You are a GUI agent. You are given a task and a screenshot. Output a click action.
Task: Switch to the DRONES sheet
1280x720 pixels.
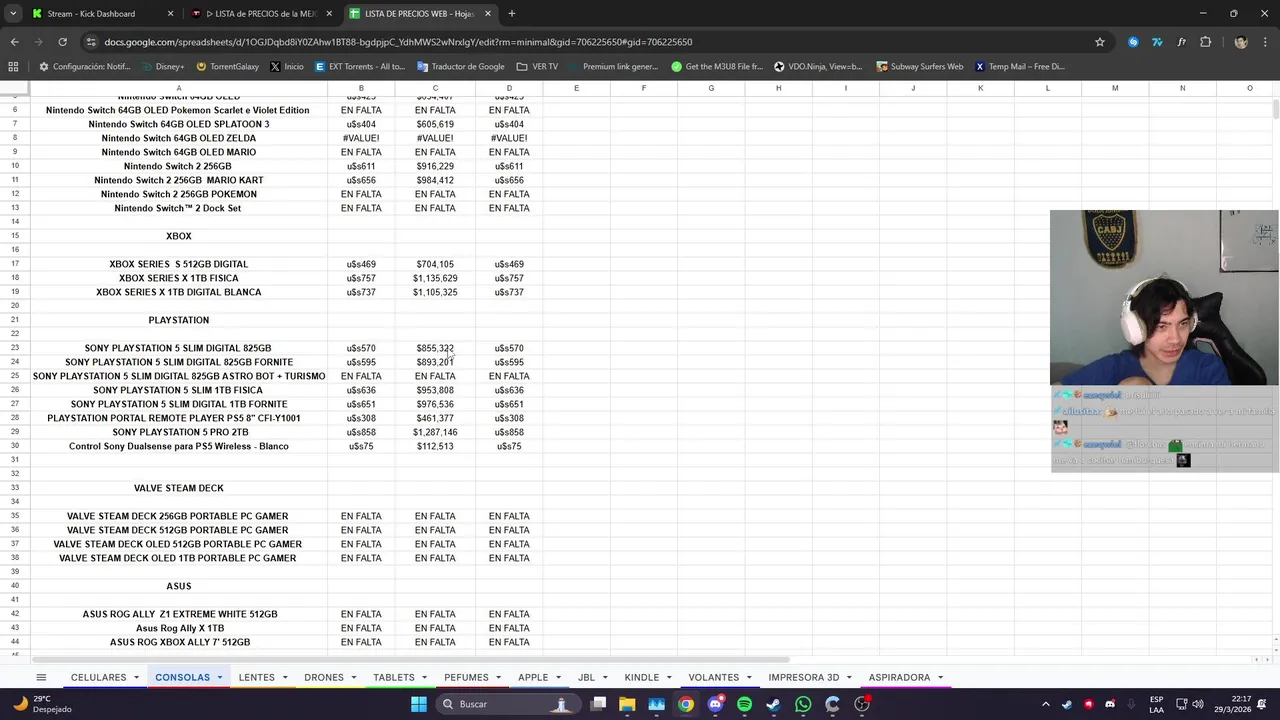pos(324,677)
